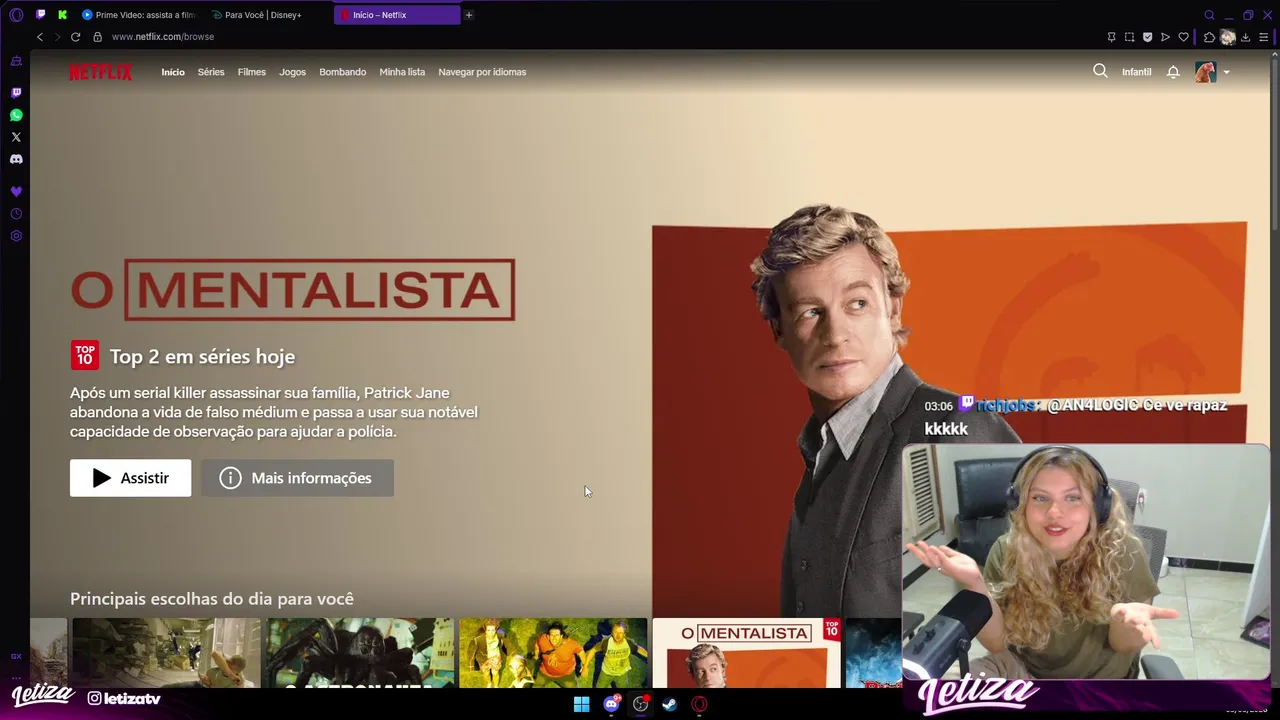This screenshot has width=1280, height=720.
Task: Open settings gear in sidebar
Action: pos(16,236)
